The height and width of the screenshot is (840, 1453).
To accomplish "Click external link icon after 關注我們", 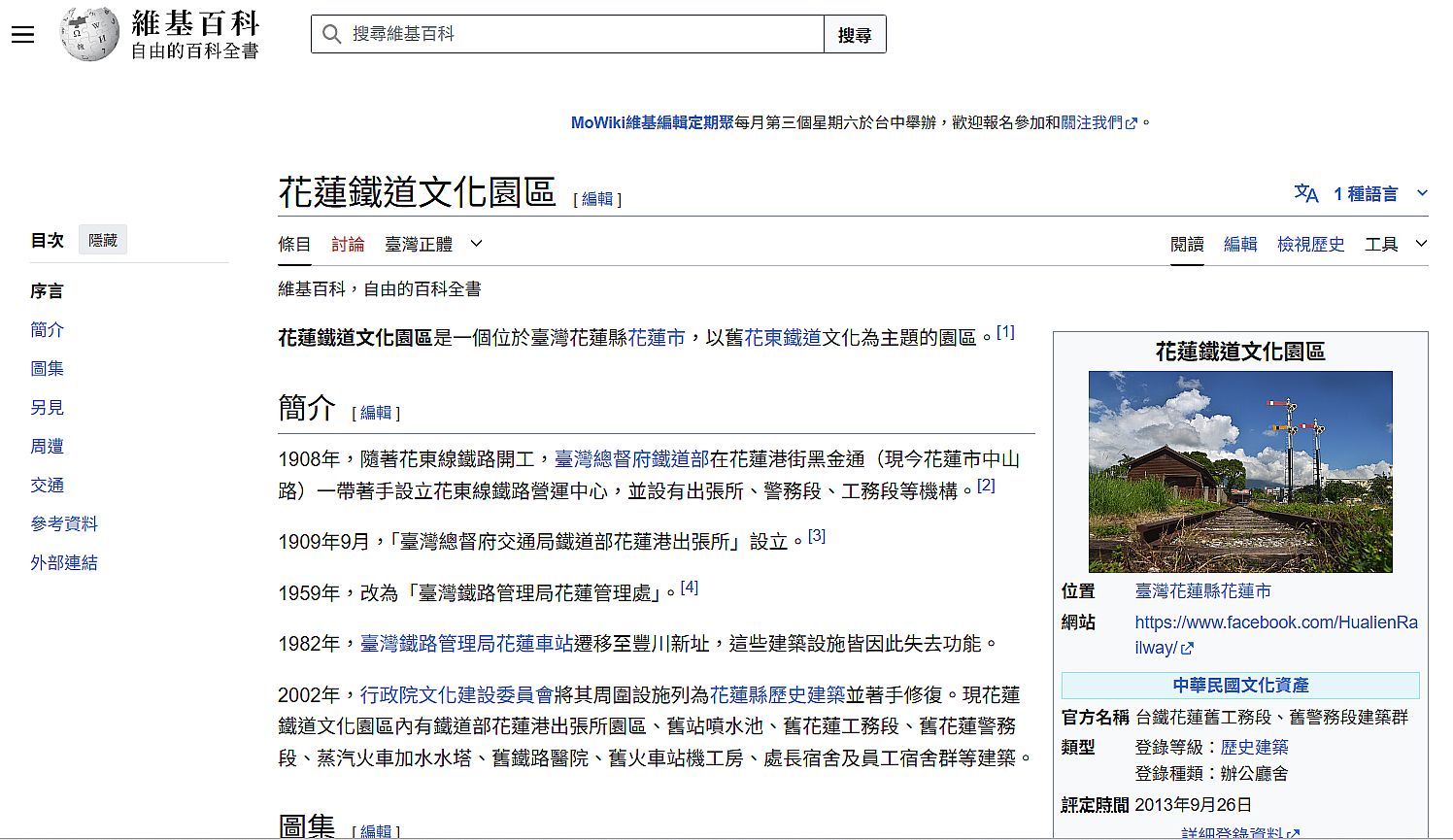I will point(1131,123).
